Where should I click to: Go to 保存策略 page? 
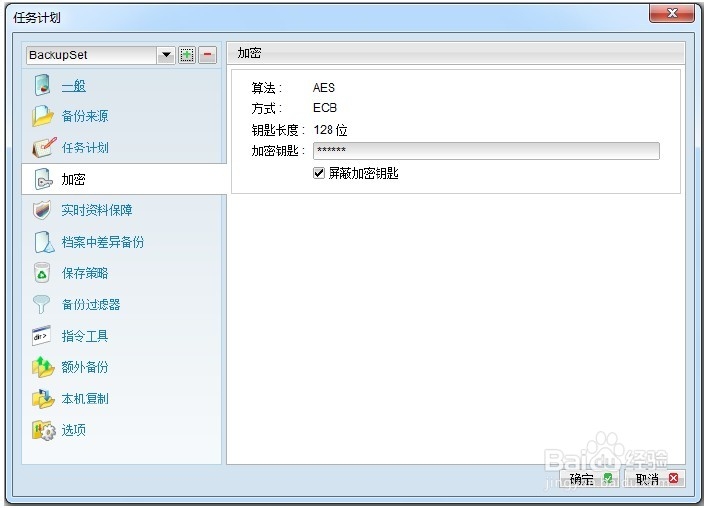click(x=85, y=273)
